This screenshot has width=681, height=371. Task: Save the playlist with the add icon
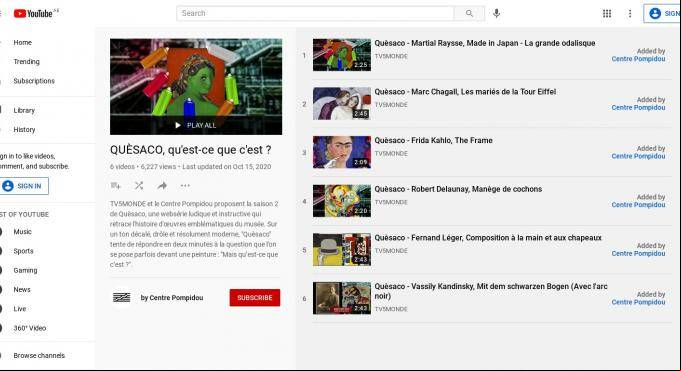coord(116,186)
